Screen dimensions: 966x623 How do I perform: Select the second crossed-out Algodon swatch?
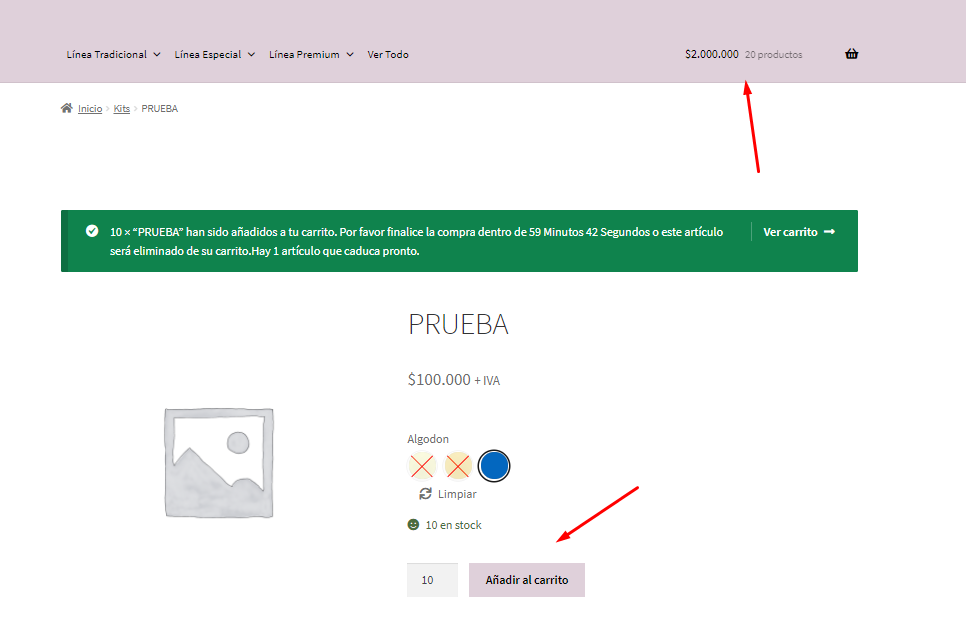coord(458,465)
